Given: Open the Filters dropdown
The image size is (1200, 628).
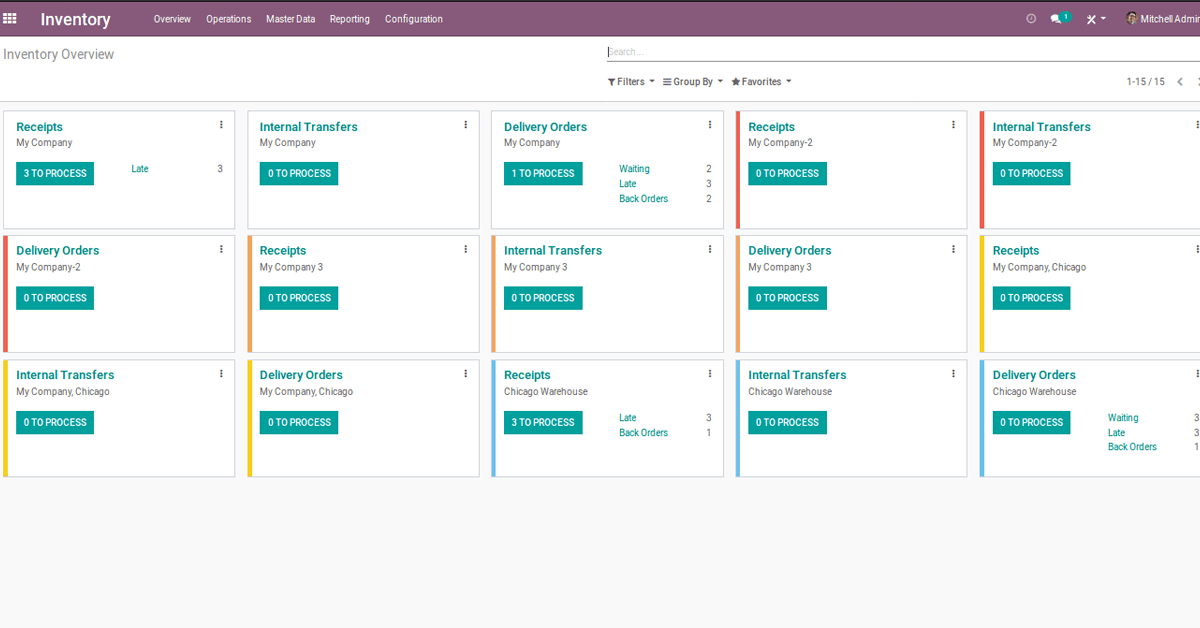Looking at the screenshot, I should point(630,81).
